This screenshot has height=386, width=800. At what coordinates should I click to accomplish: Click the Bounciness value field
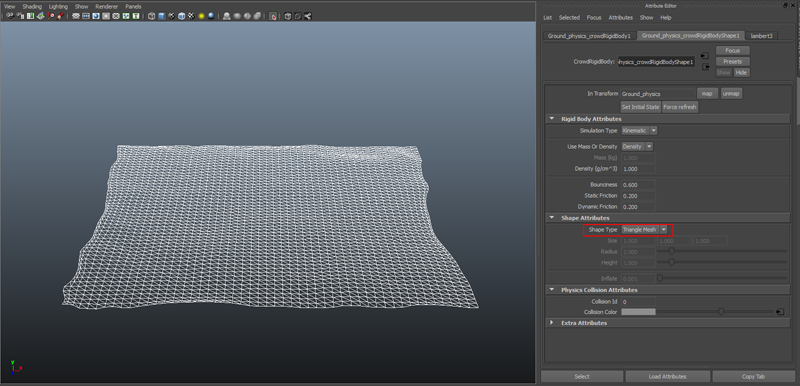coord(638,185)
